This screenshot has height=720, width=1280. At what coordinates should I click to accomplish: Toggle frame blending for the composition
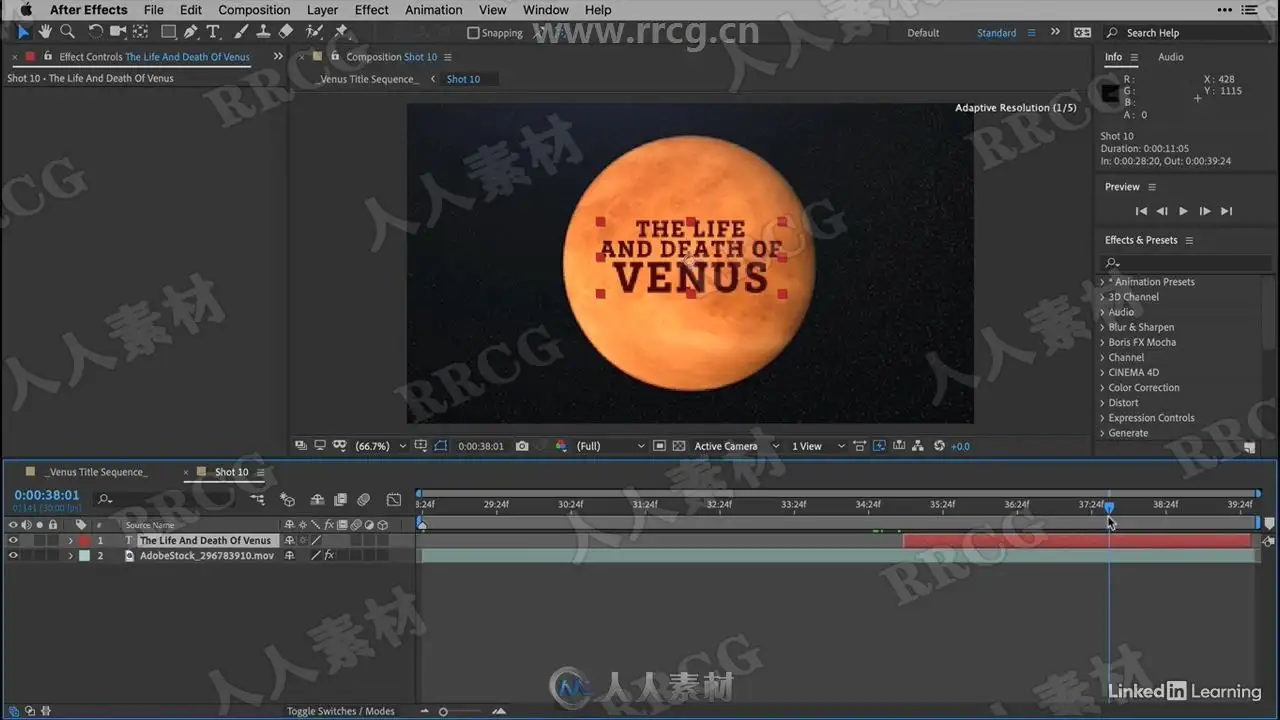pos(340,499)
